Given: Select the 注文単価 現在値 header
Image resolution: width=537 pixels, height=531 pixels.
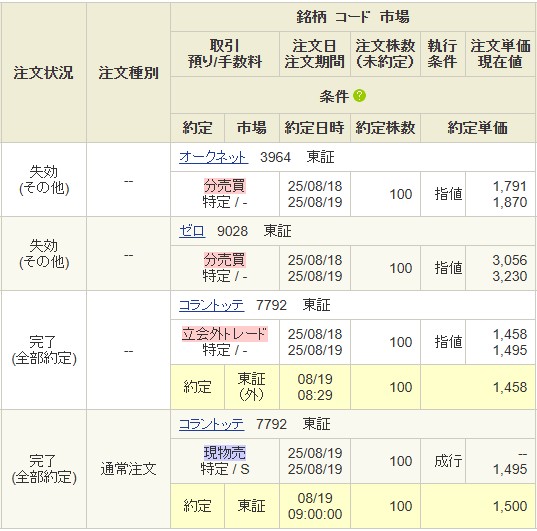Looking at the screenshot, I should [500, 54].
